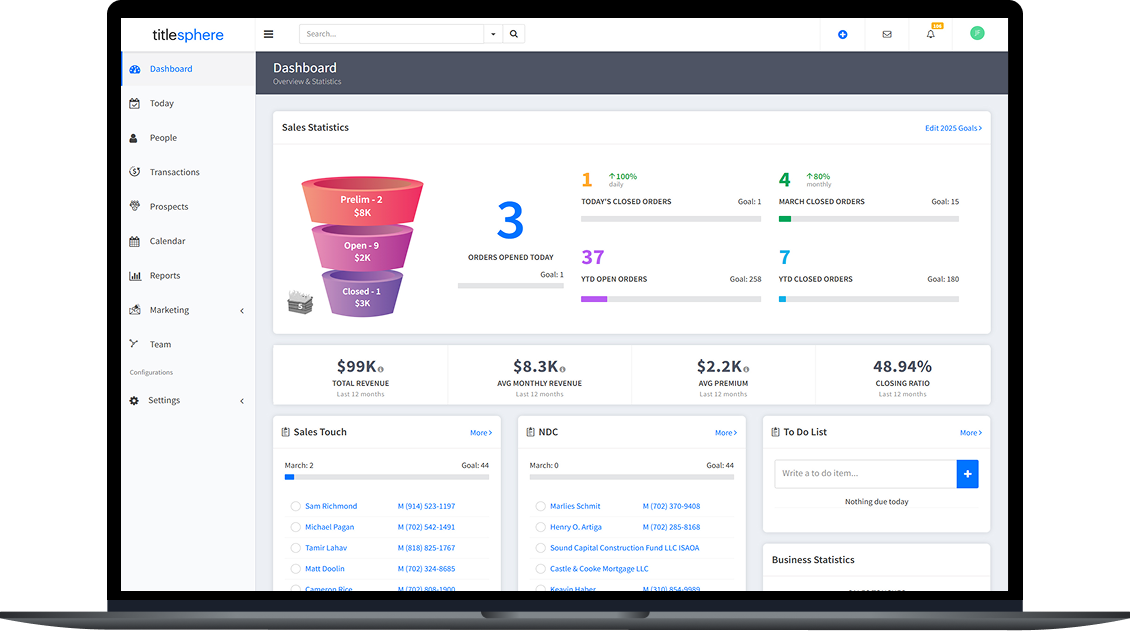The image size is (1130, 631).
Task: Click the blue plus add icon
Action: [842, 35]
